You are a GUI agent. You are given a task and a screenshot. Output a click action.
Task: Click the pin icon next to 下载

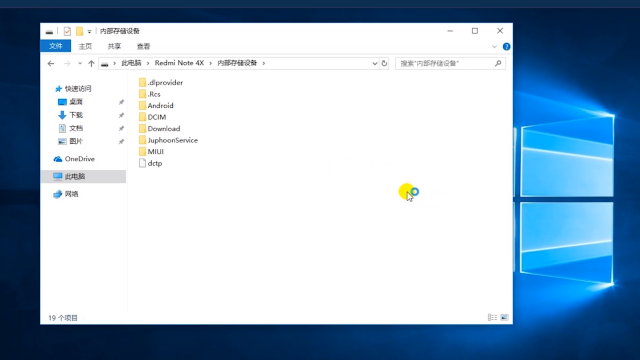121,115
